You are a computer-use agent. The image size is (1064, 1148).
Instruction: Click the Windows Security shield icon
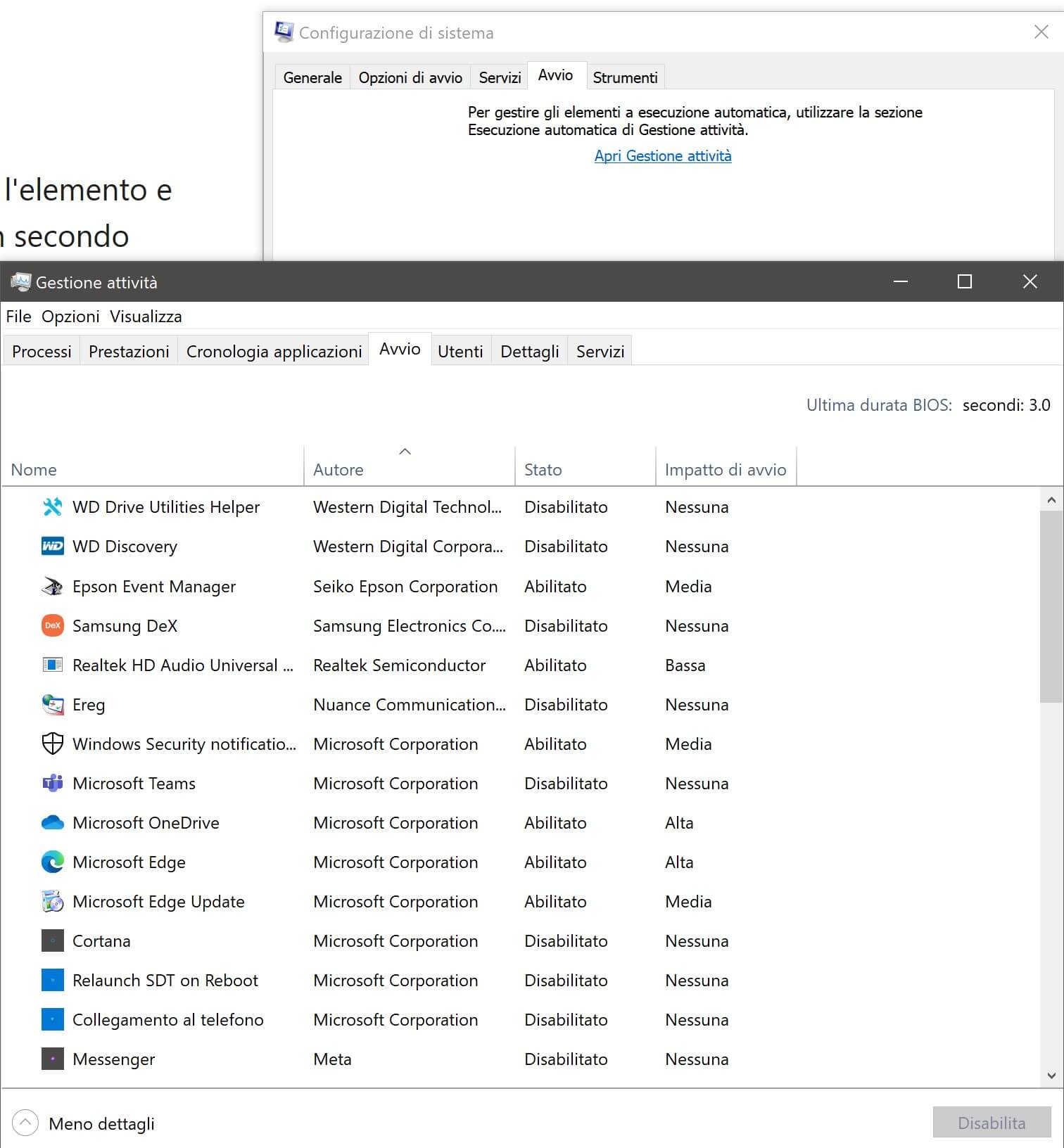(x=53, y=744)
